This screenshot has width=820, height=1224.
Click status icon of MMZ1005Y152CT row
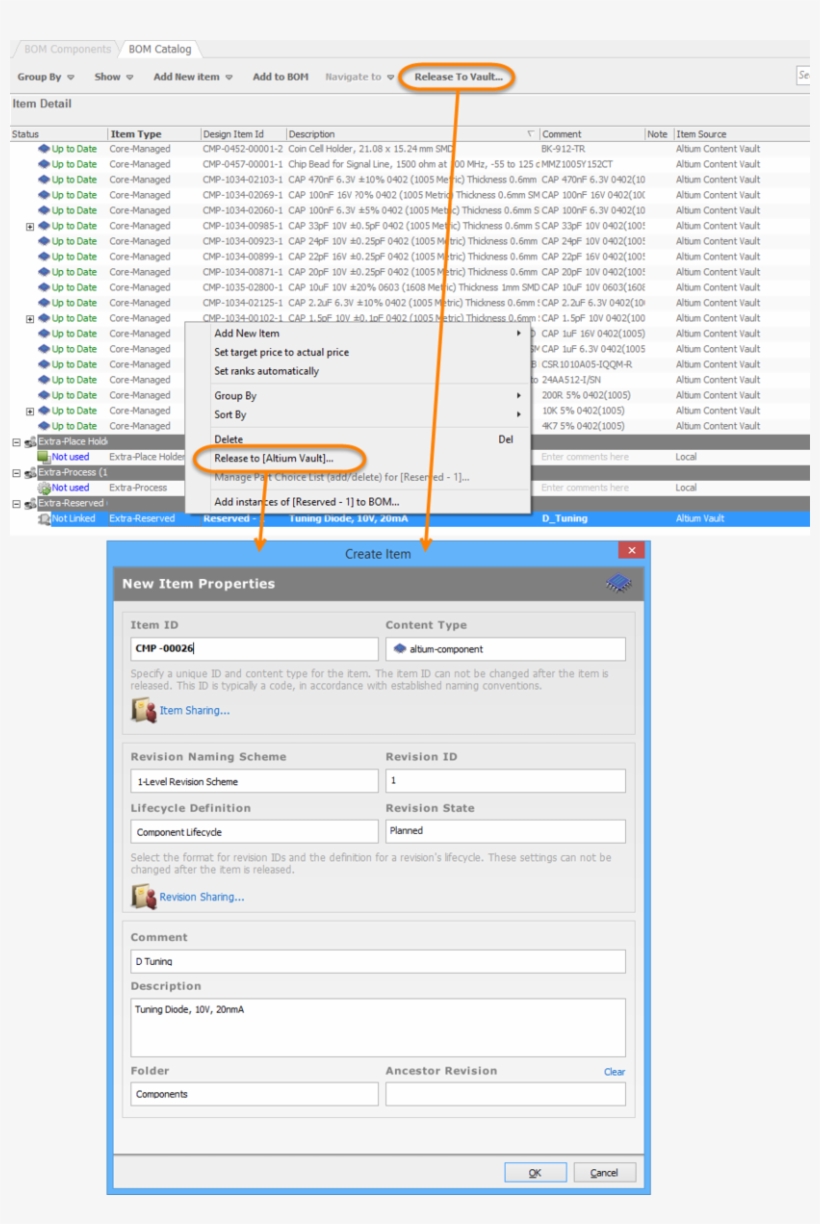pyautogui.click(x=44, y=164)
